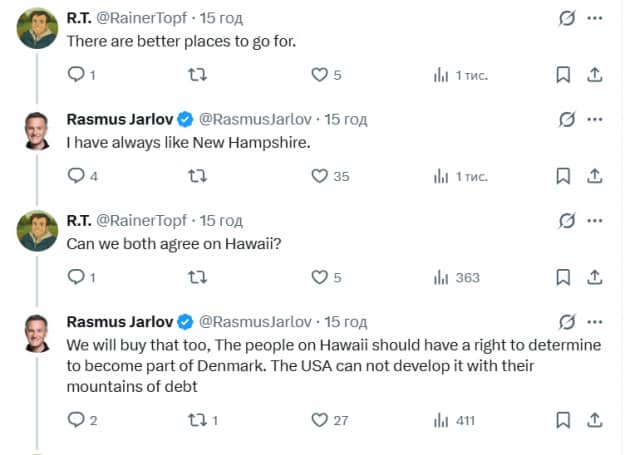Open more options on 'New Hampshire' tweet

pos(596,119)
